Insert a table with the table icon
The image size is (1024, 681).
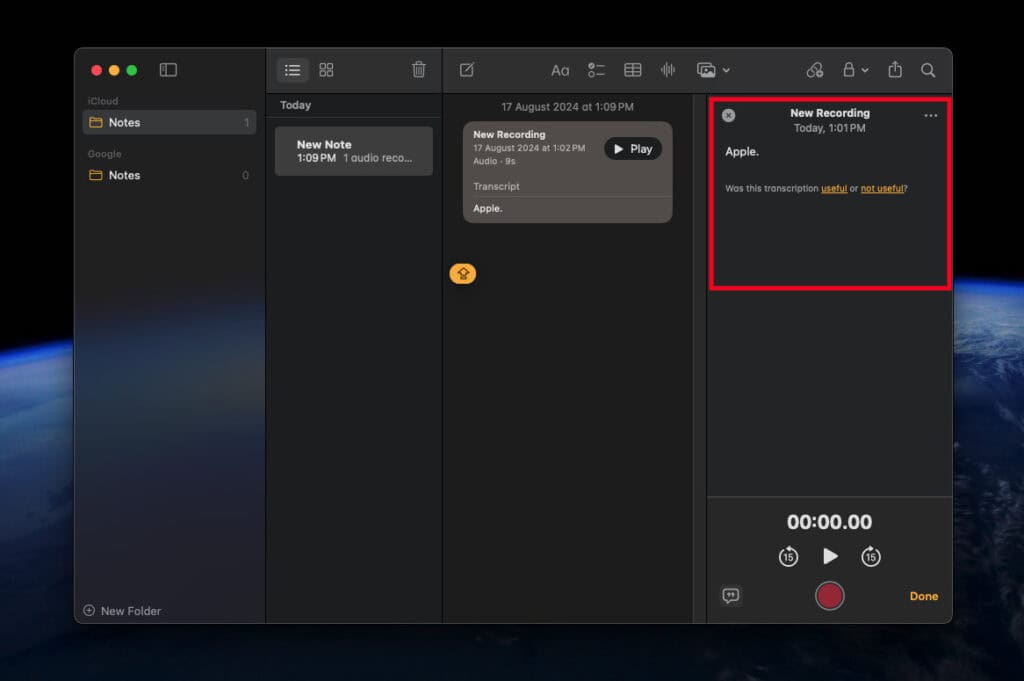[632, 70]
